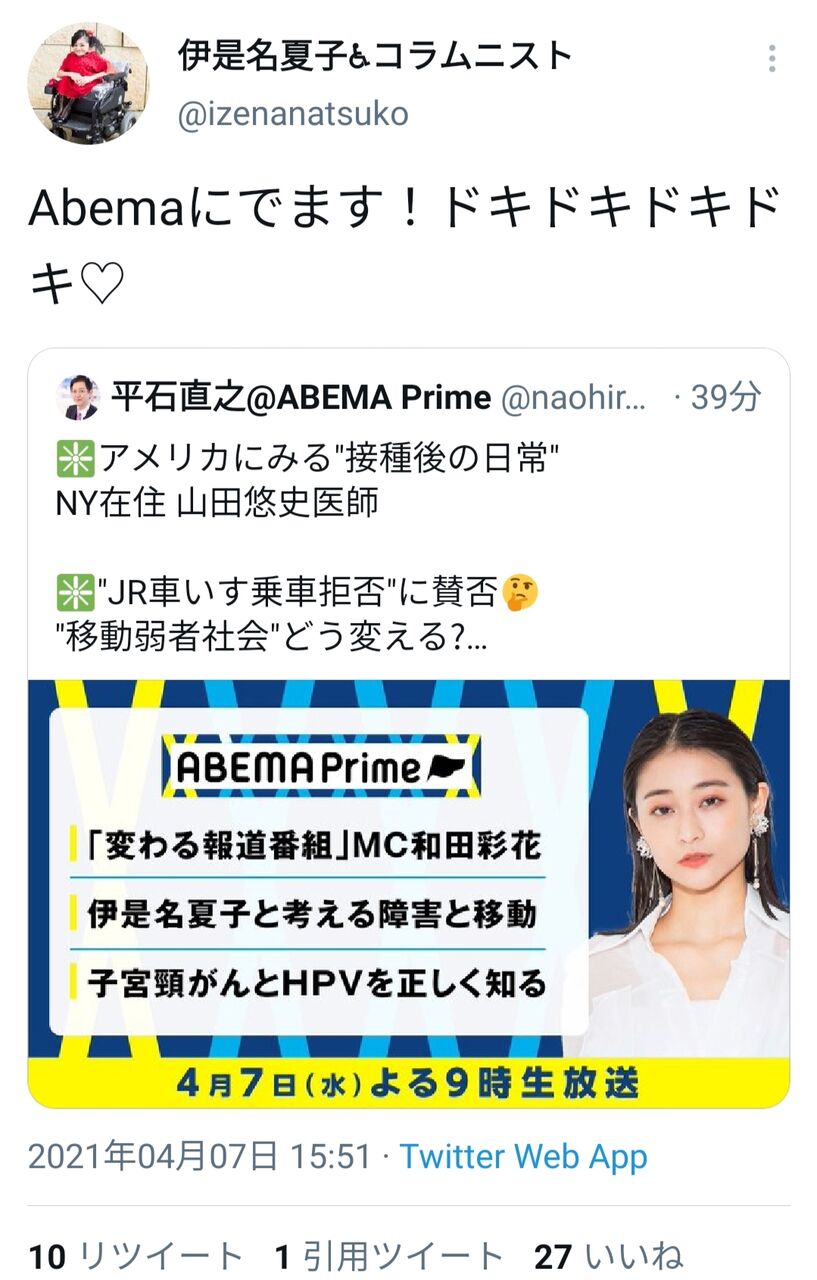The height and width of the screenshot is (1280, 817).
Task: Open the @izenanatsuko handle link
Action: pyautogui.click(x=293, y=114)
